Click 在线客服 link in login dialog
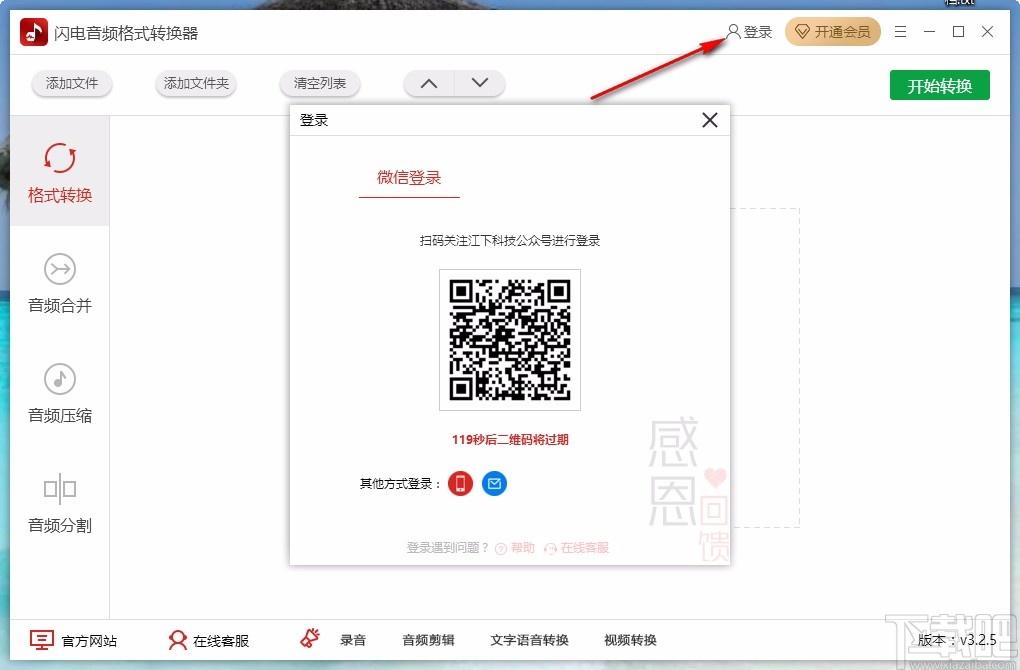 click(577, 548)
